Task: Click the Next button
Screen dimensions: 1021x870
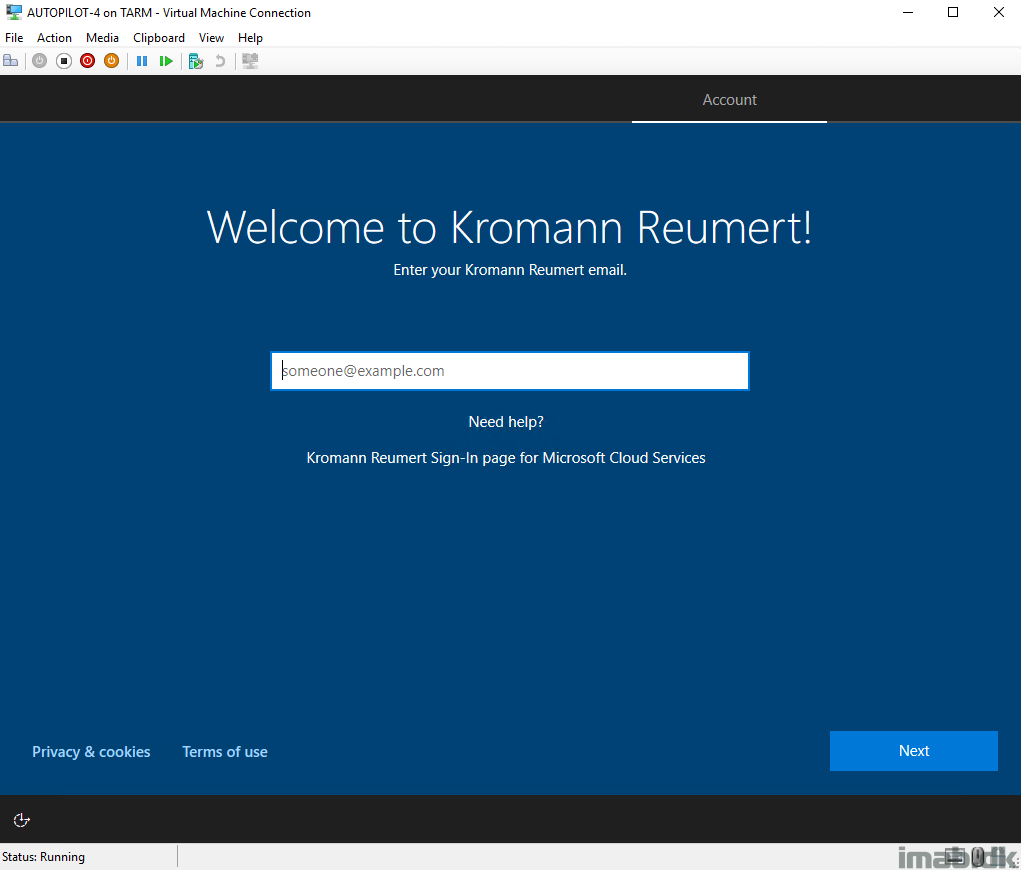Action: [x=914, y=751]
